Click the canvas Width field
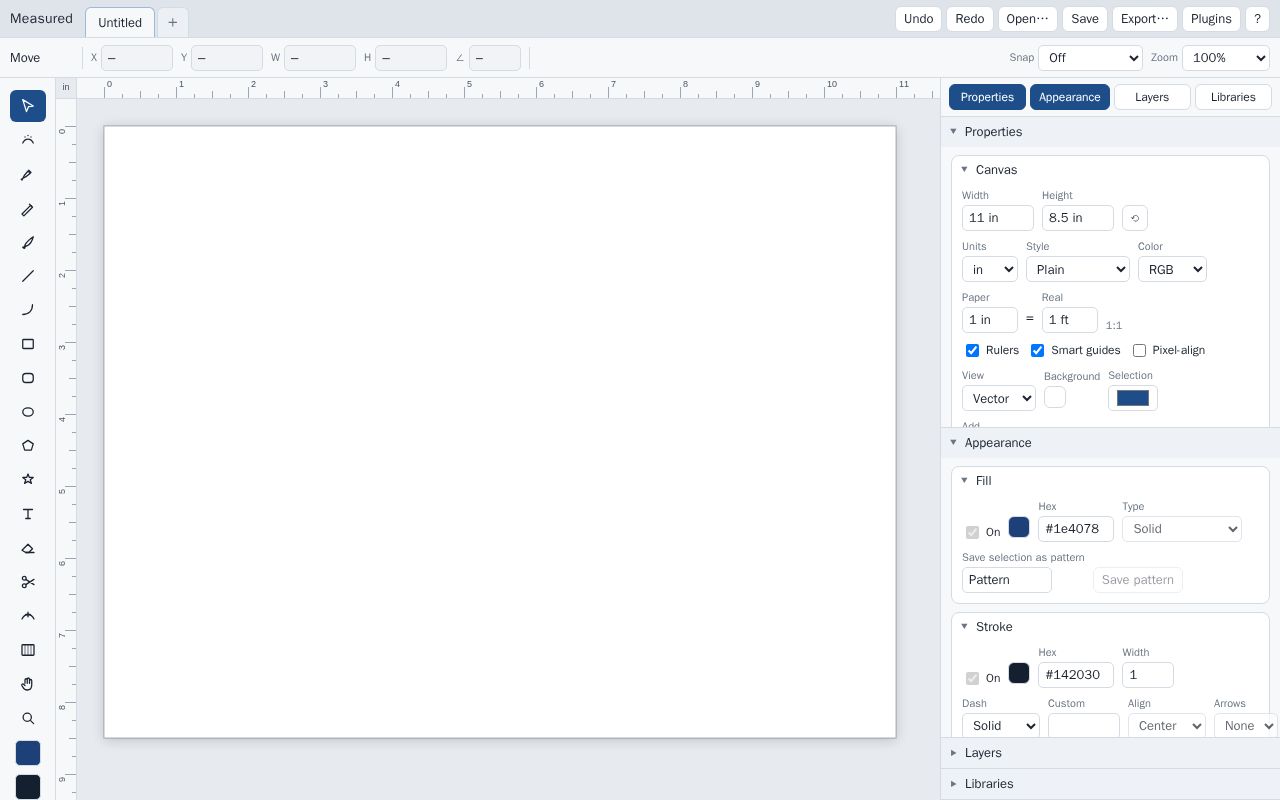Screen dimensions: 1280x800 coord(998,218)
